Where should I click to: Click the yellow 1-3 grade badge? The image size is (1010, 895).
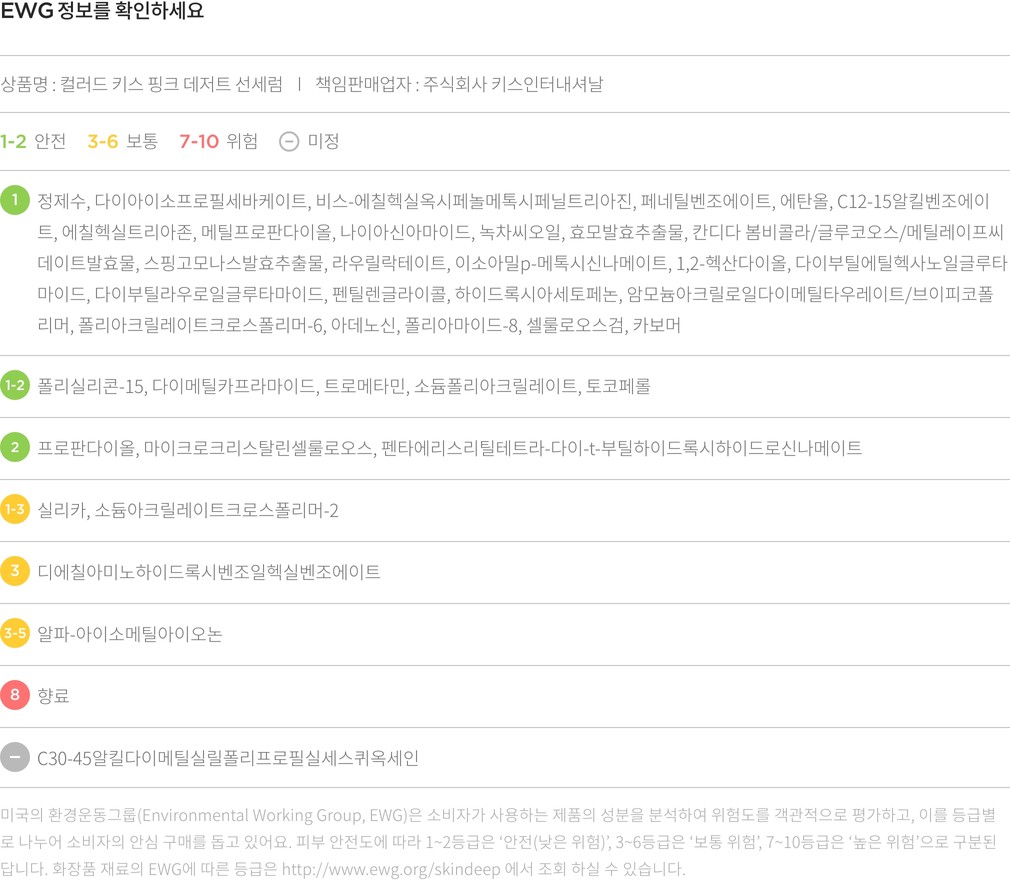[15, 509]
